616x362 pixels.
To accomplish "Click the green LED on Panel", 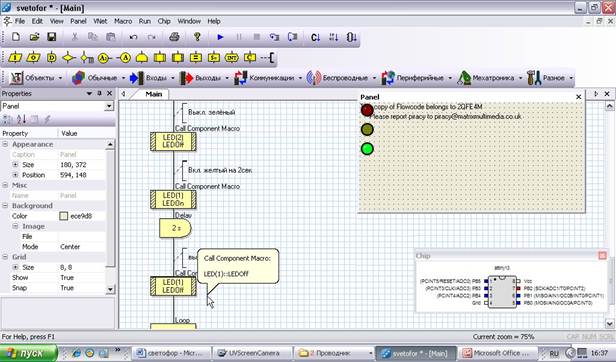I will point(367,149).
